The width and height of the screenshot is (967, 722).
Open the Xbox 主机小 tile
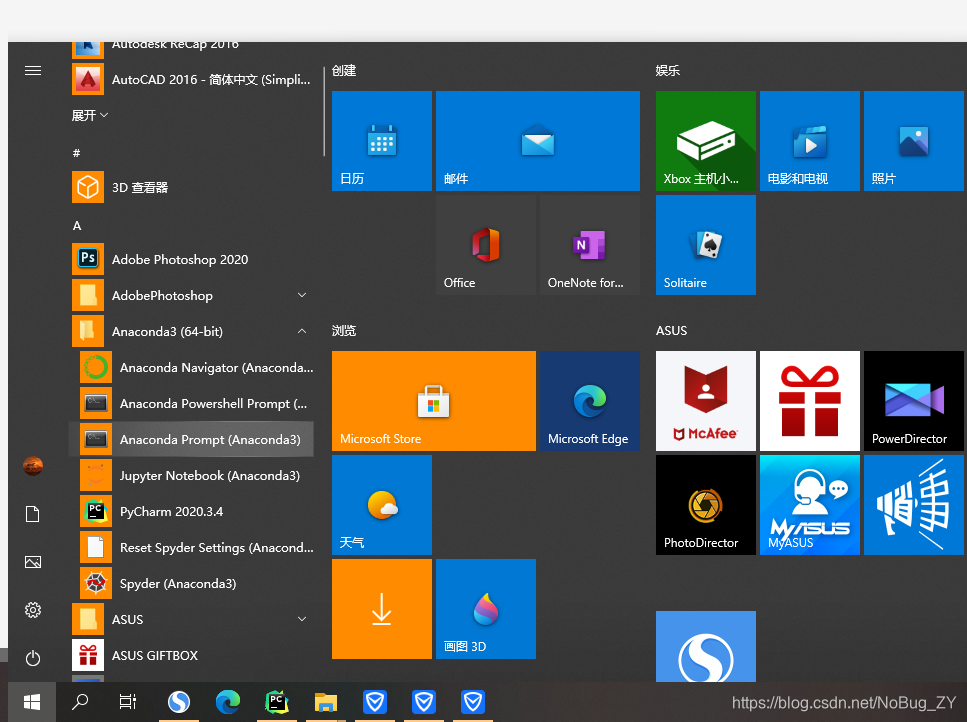pyautogui.click(x=706, y=141)
